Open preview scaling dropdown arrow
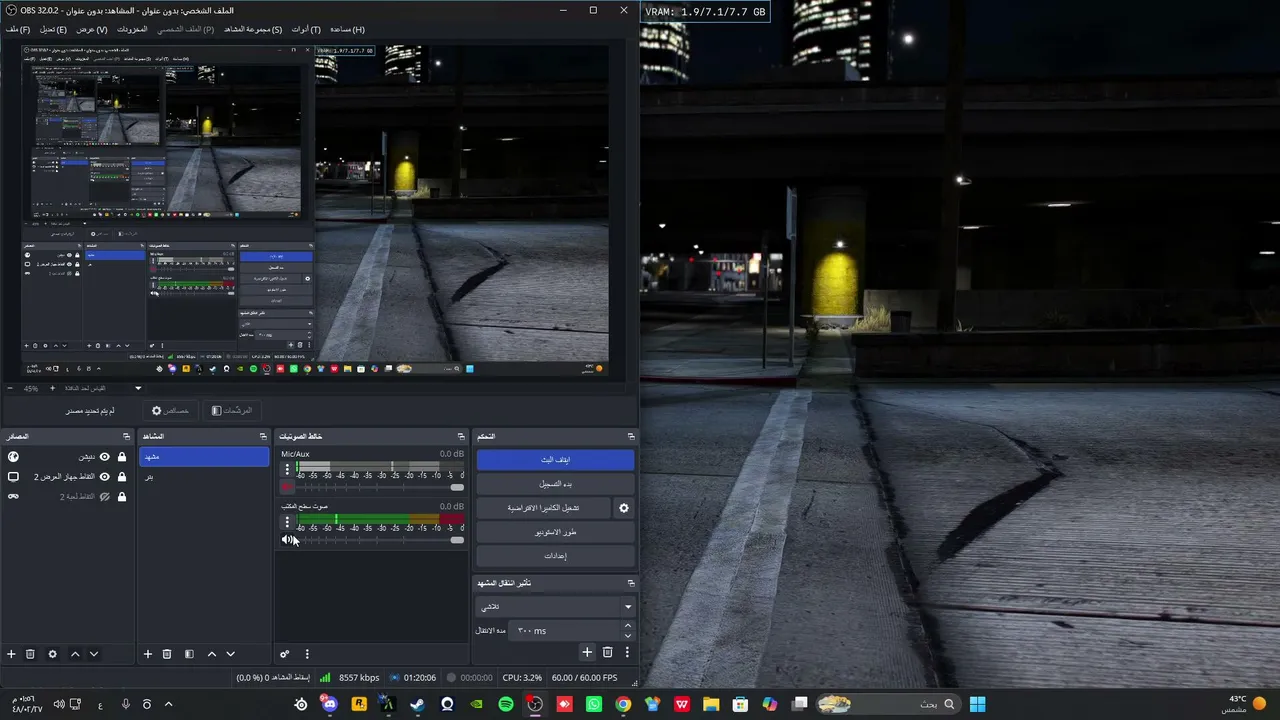Viewport: 1280px width, 720px height. 138,388
